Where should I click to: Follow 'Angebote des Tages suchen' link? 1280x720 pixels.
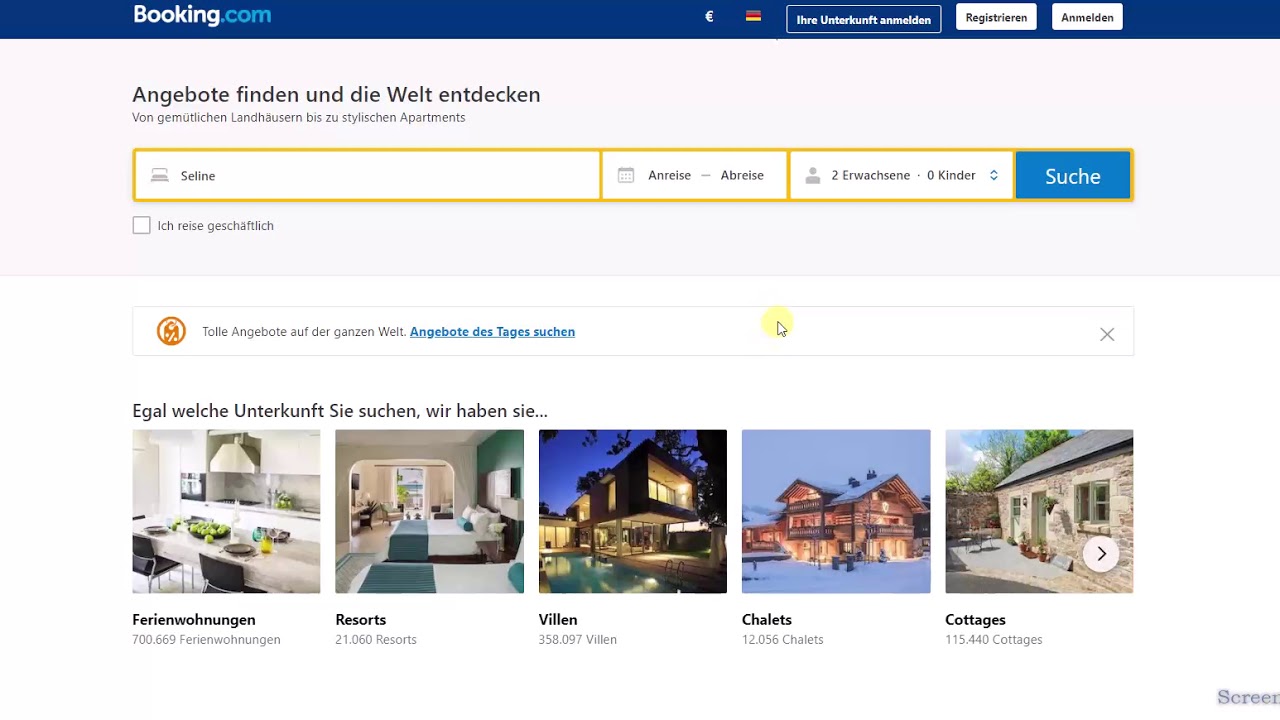click(492, 332)
